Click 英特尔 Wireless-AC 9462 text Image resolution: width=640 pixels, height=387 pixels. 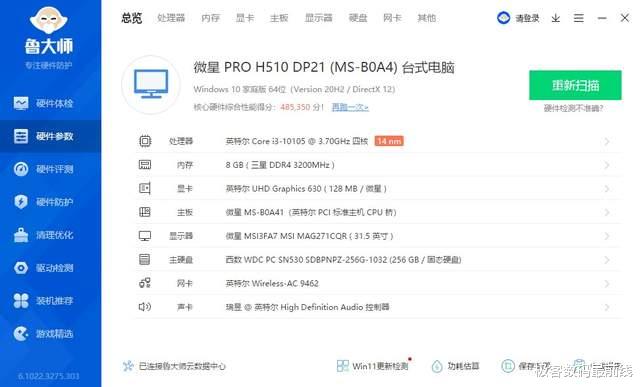[272, 283]
